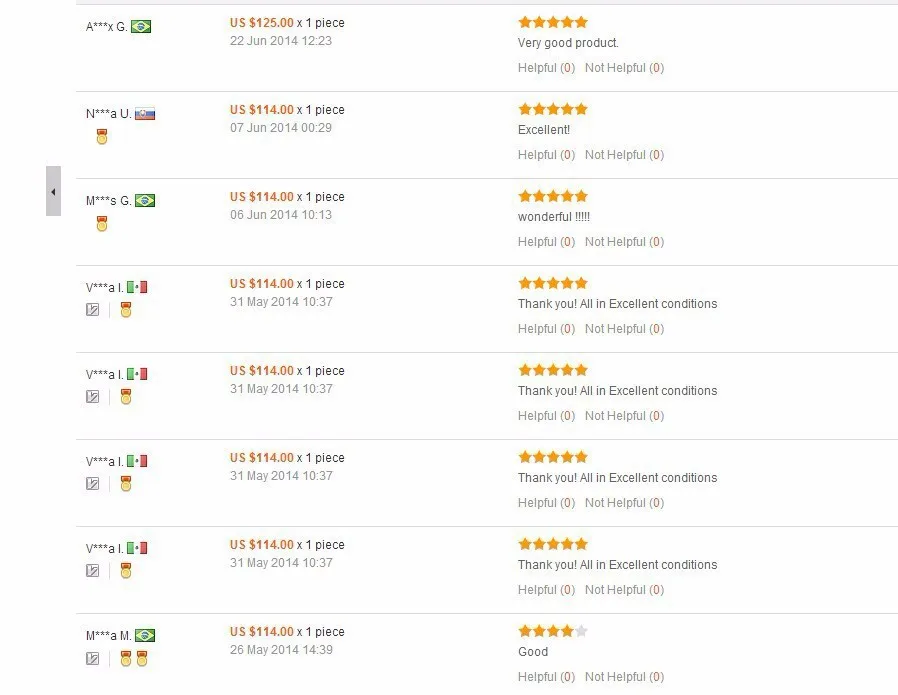Screen dimensions: 898x695
Task: Click the five-star rating above 'Excellent!'
Action: click(x=553, y=109)
